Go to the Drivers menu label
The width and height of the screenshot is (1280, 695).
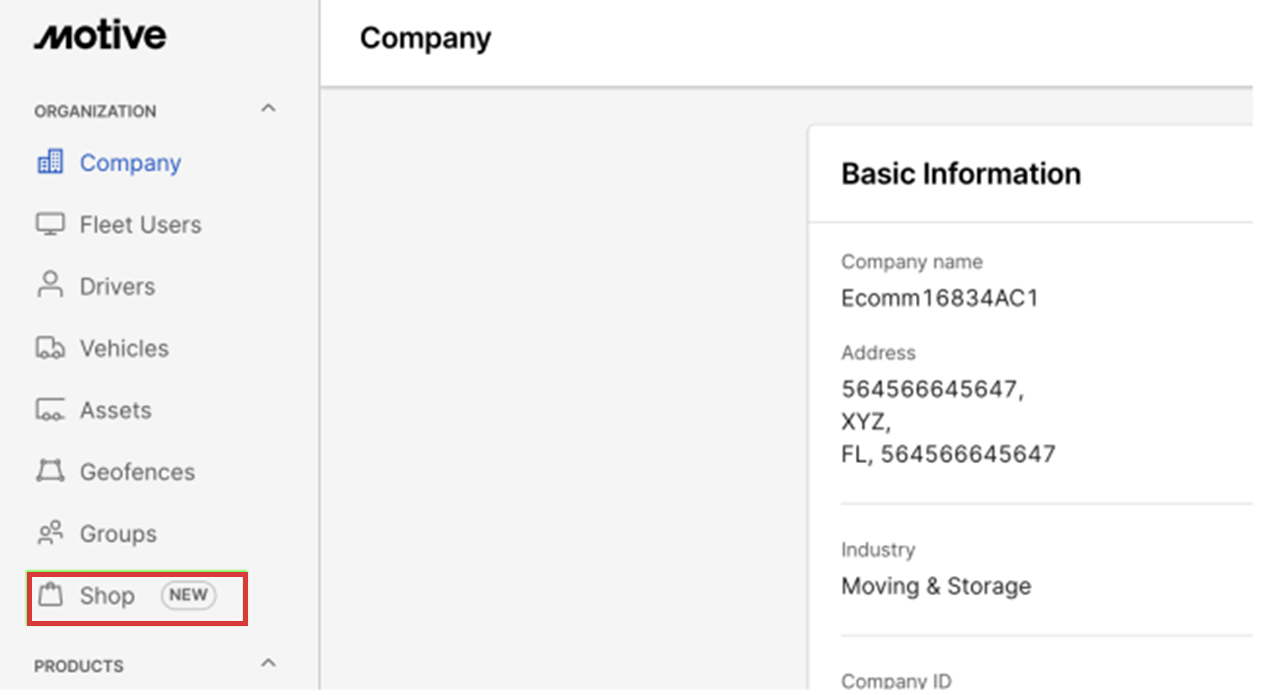tap(117, 286)
